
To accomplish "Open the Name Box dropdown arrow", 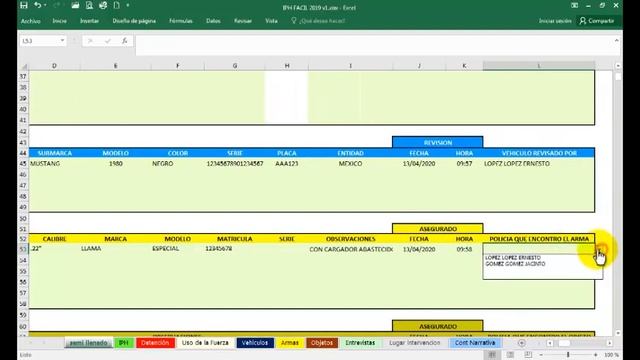I will 62,41.
